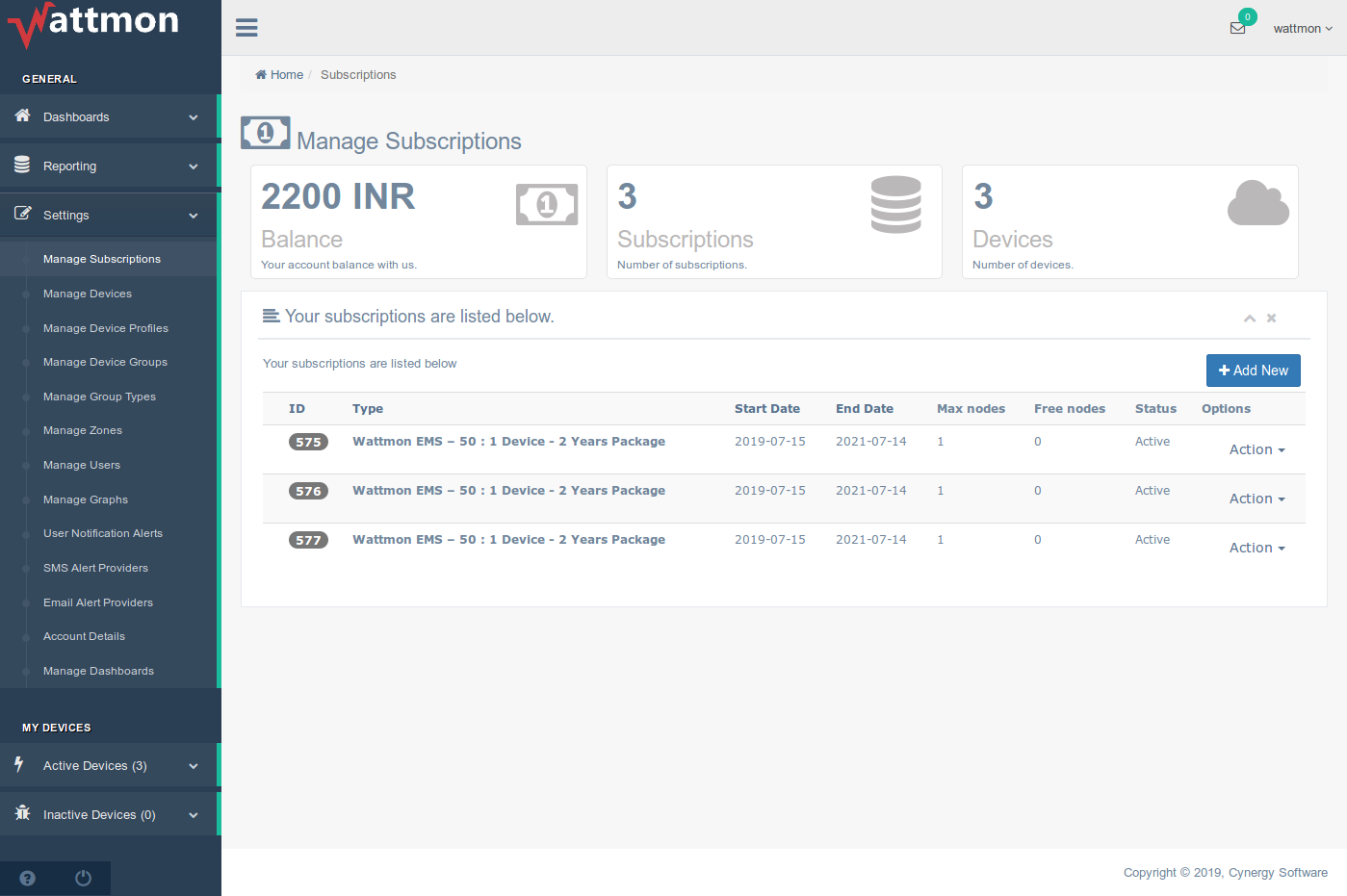Open the mail notifications icon
The width and height of the screenshot is (1347, 896).
(1237, 28)
